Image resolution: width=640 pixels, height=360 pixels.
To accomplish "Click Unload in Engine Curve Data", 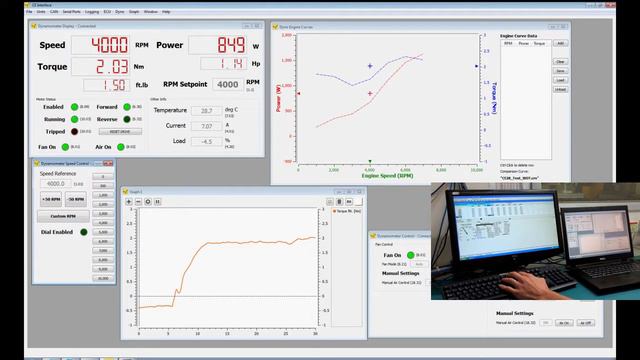I will 560,89.
